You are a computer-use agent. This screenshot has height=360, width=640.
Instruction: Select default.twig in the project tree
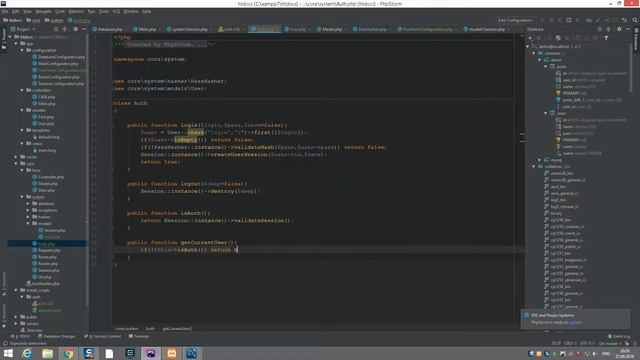click(x=46, y=137)
